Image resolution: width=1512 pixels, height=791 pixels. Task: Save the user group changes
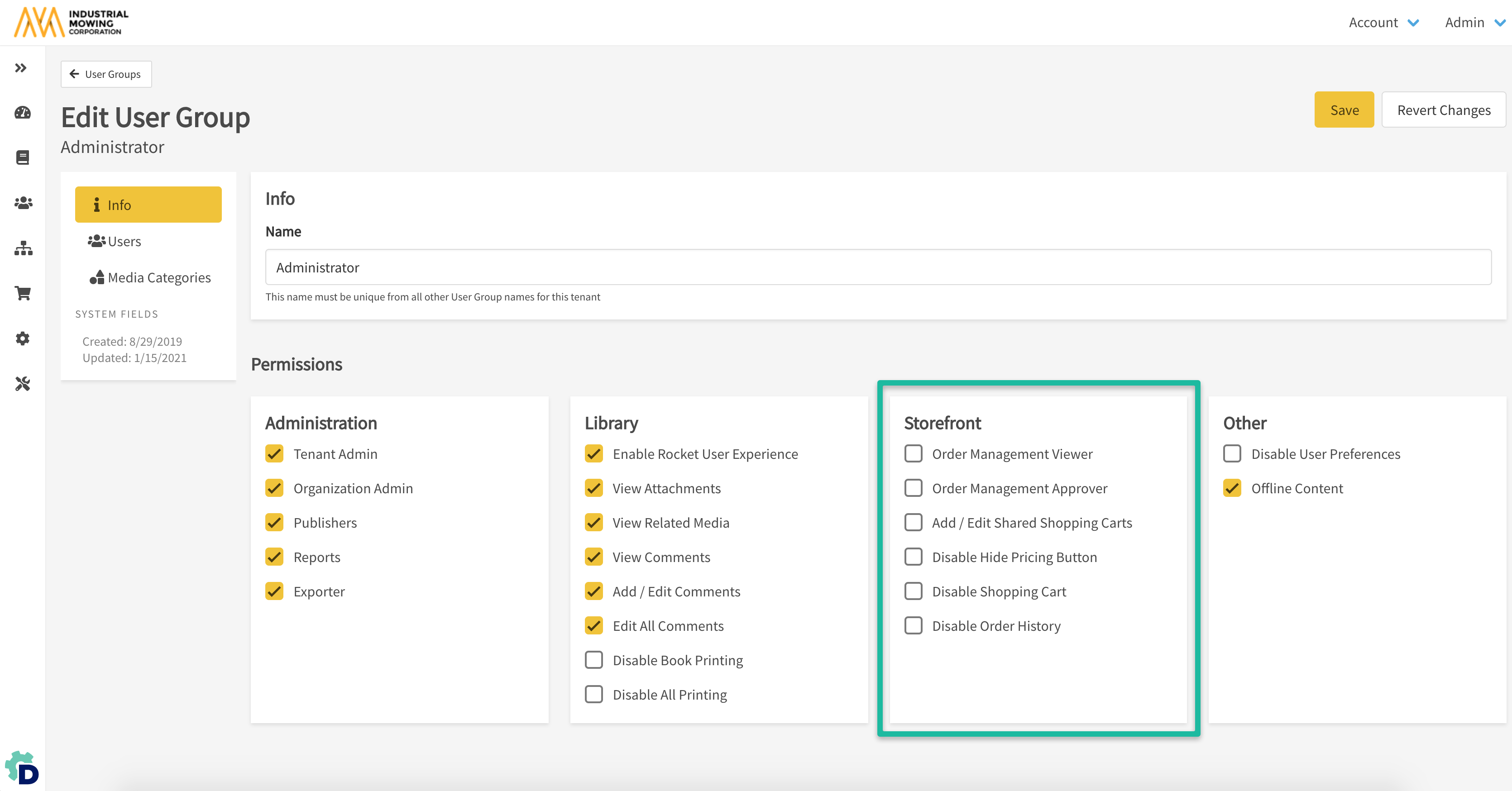click(x=1344, y=110)
